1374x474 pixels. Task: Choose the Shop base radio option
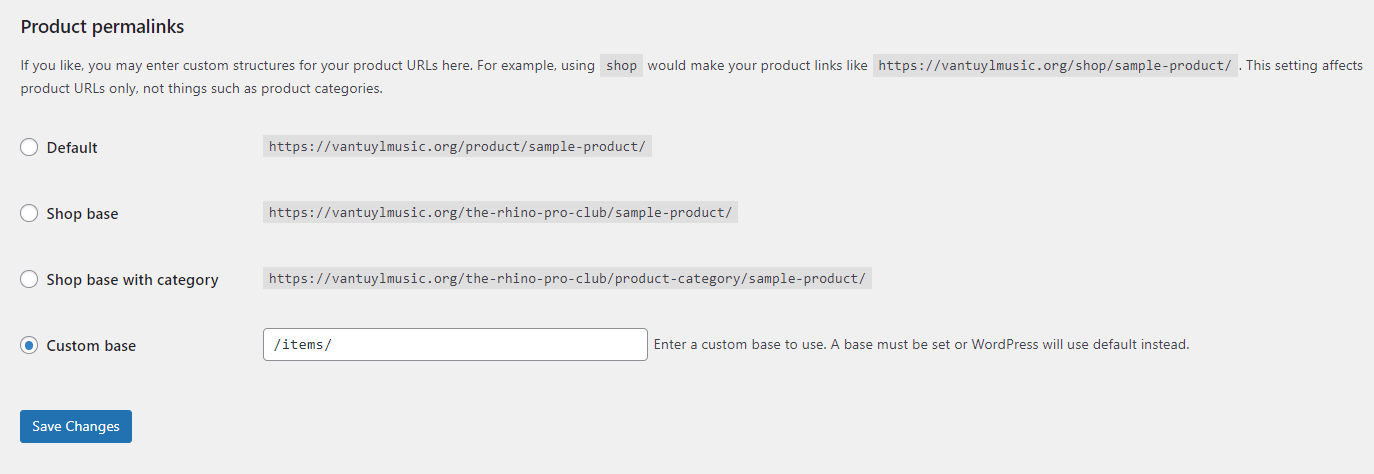pyautogui.click(x=29, y=213)
